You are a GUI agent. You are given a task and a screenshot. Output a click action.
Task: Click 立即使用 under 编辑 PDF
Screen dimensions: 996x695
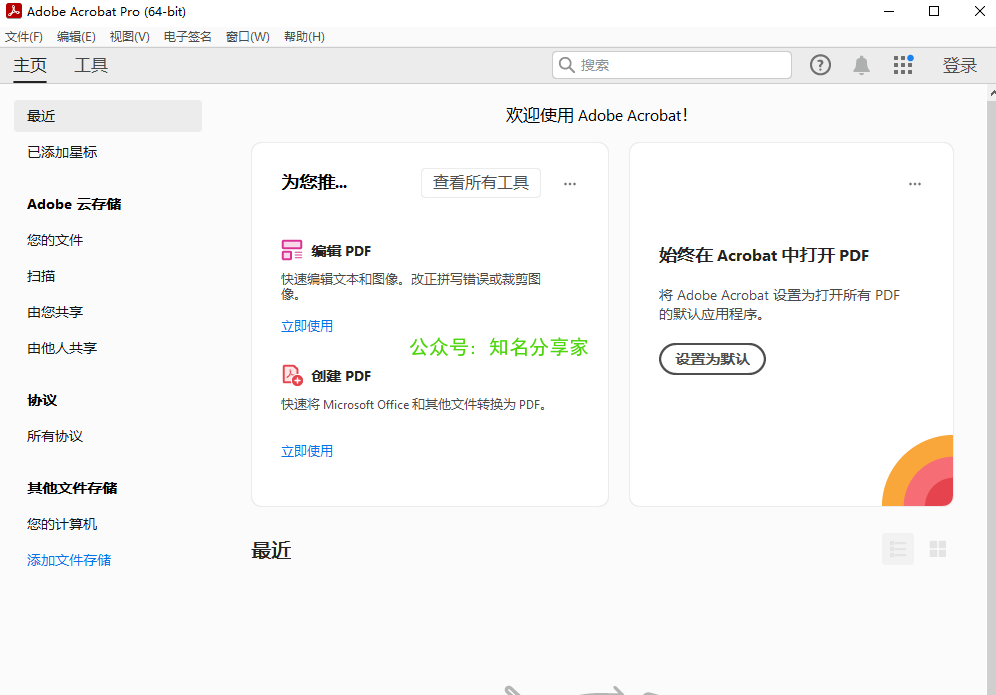[x=307, y=326]
